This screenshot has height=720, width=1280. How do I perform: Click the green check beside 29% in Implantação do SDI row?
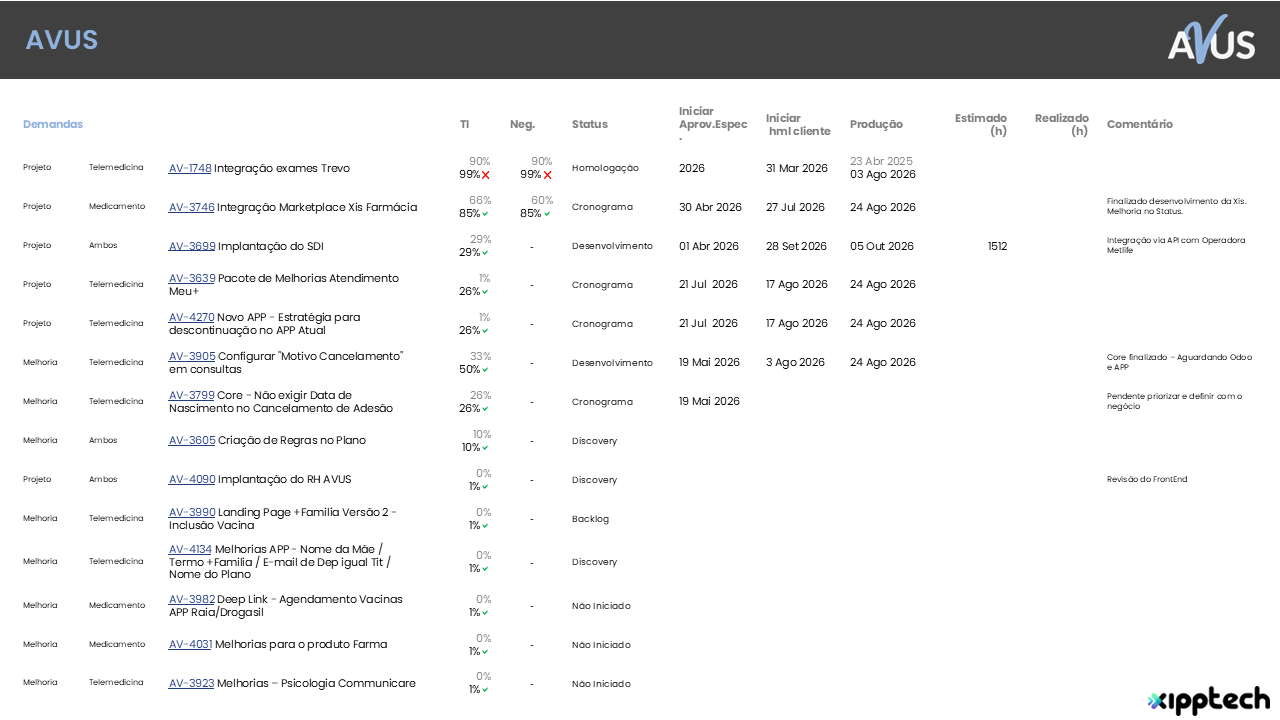[x=485, y=253]
